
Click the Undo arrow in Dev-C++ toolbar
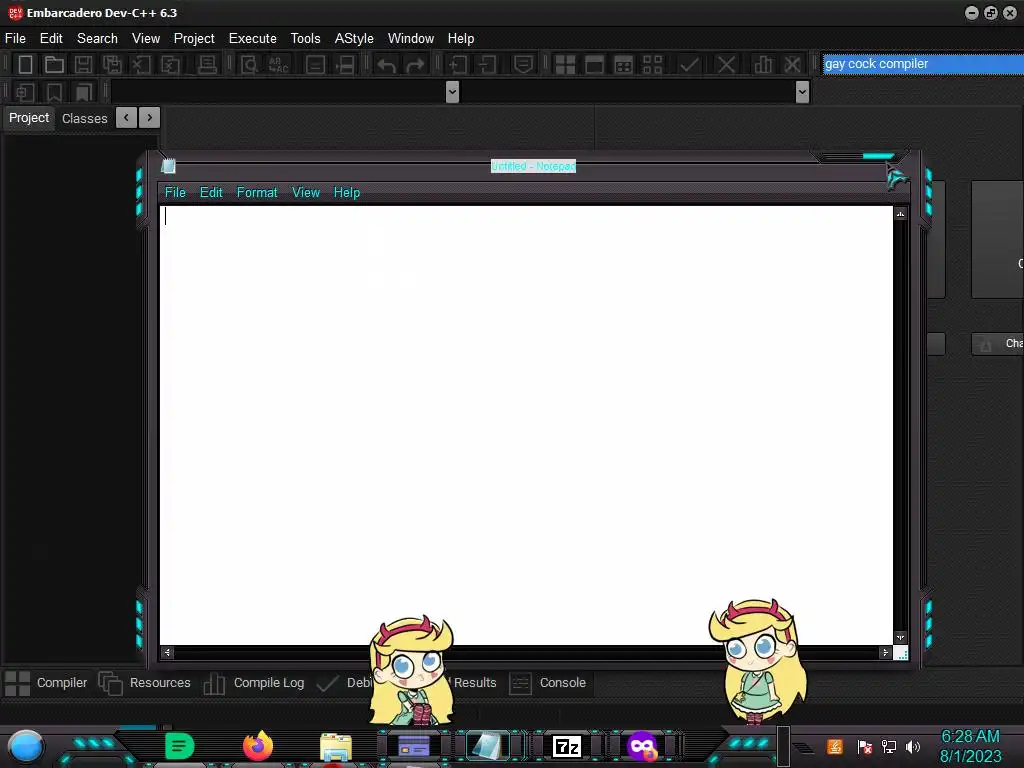pos(386,65)
